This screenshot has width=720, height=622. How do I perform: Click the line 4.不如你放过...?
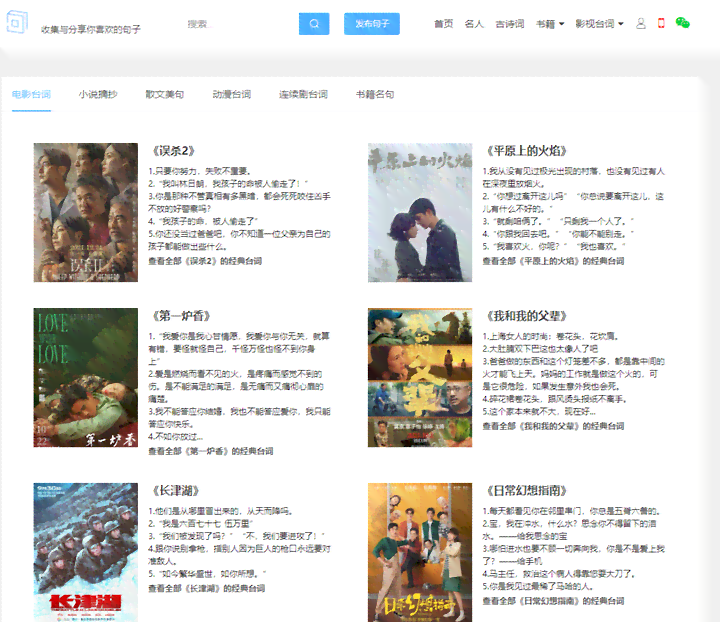[175, 437]
